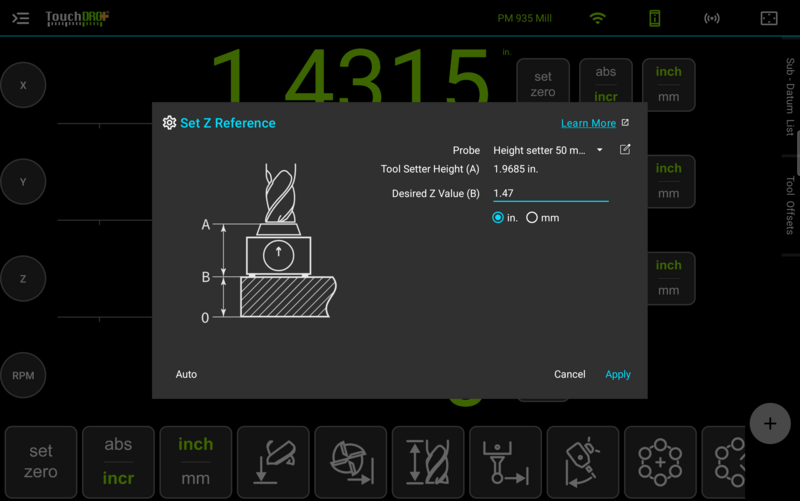Open the Learn More link
Viewport: 800px width, 501px height.
(x=588, y=123)
